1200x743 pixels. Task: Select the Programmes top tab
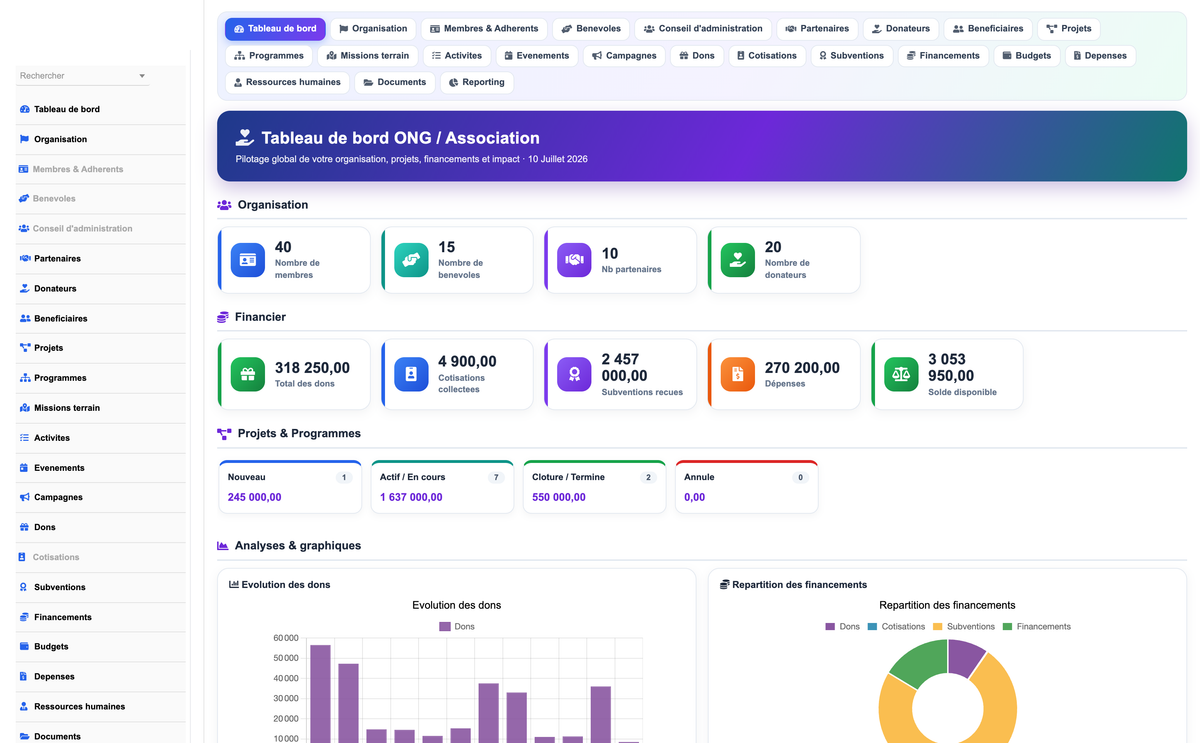click(269, 56)
